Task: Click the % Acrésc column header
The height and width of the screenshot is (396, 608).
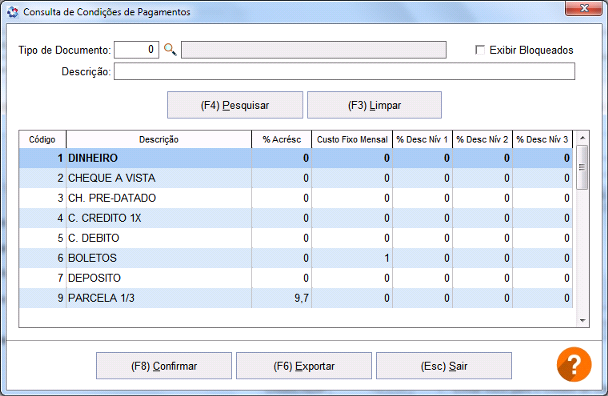Action: coord(282,140)
